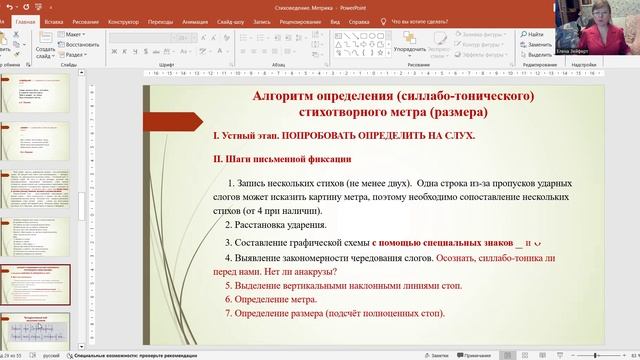Screen dimensions: 640x360
Task: Toggle text shadow S button
Action: 145,51
